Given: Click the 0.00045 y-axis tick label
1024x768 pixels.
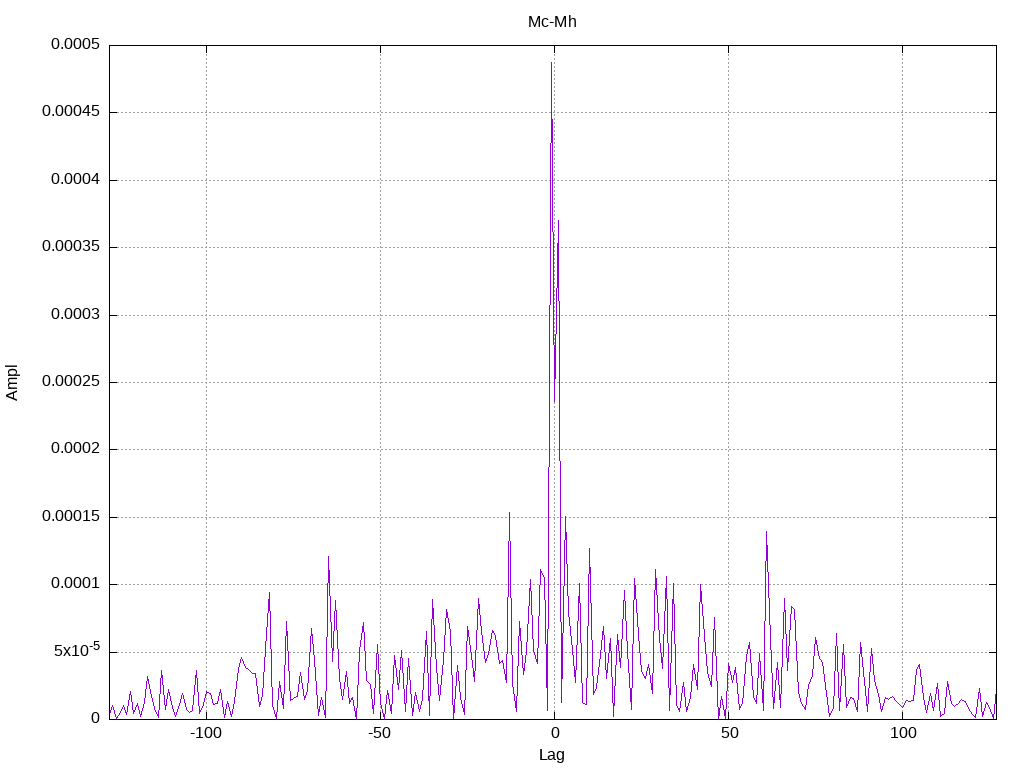Looking at the screenshot, I should pyautogui.click(x=71, y=112).
